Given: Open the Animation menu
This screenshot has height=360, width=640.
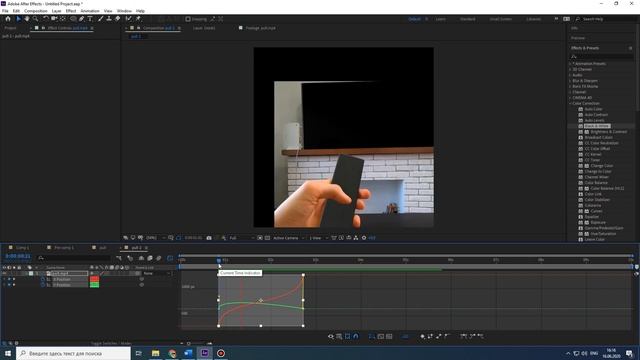Looking at the screenshot, I should pos(90,11).
